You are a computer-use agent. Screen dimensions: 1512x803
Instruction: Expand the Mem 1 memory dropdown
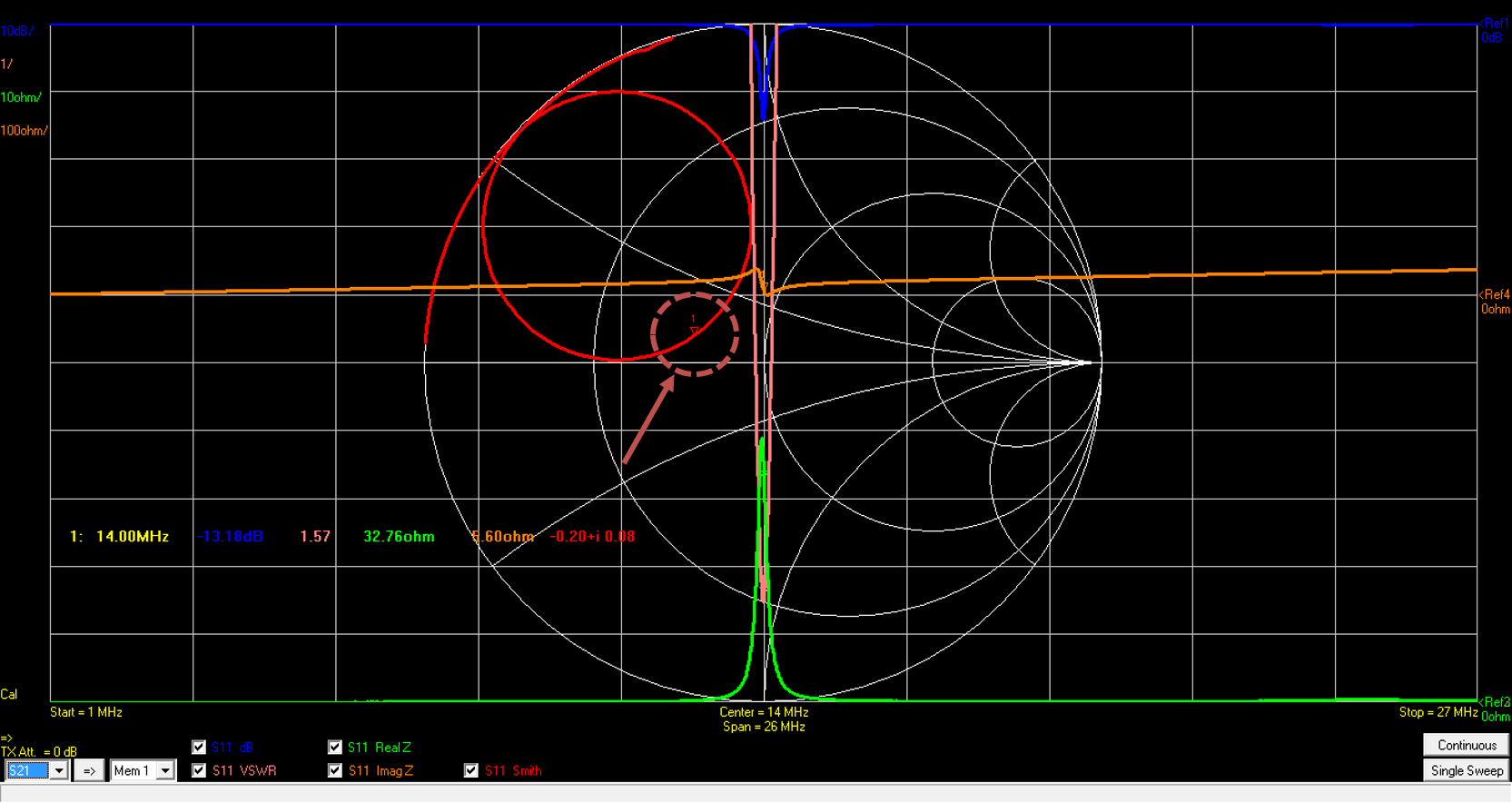click(165, 770)
